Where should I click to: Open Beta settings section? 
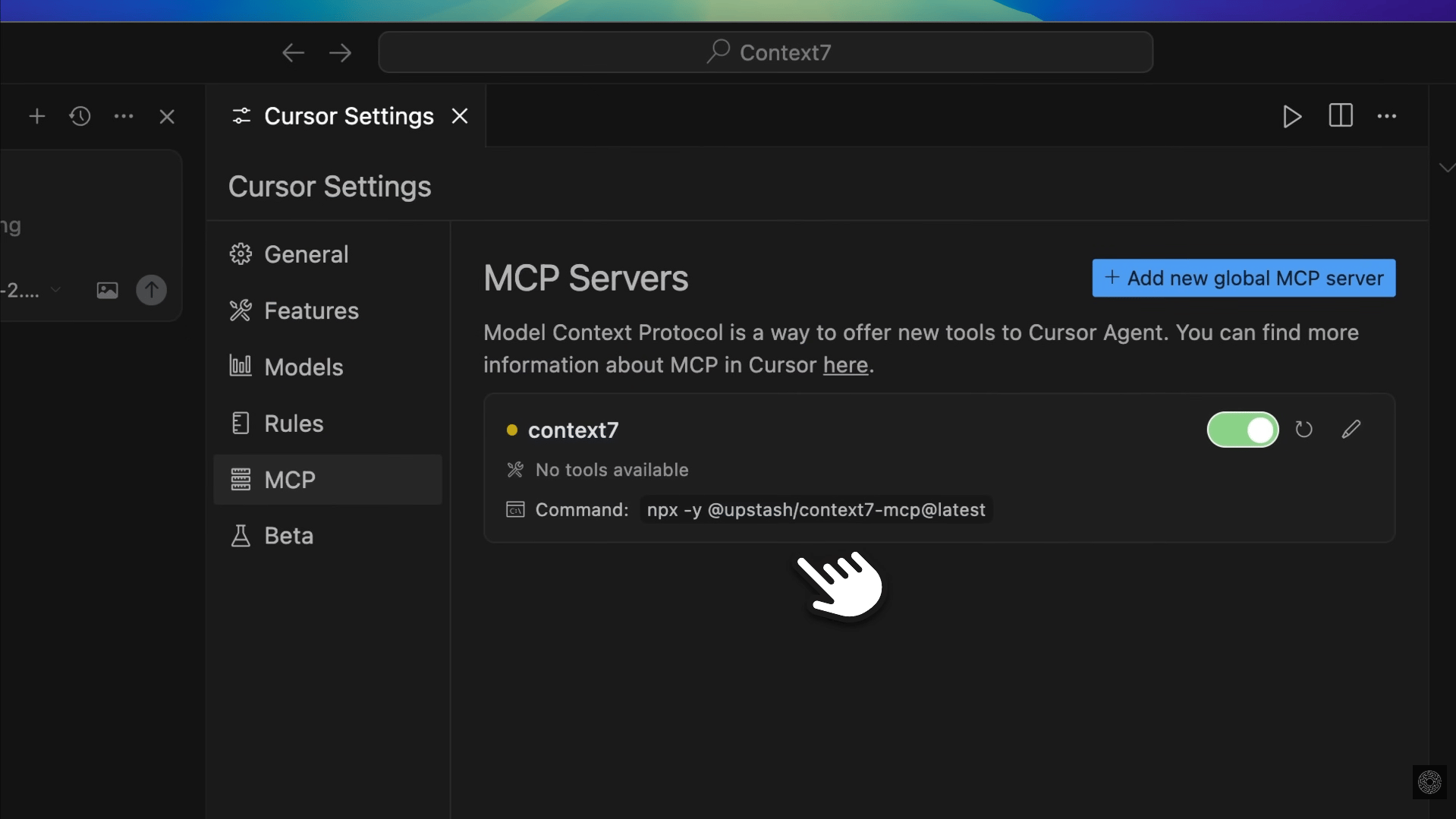(328, 536)
